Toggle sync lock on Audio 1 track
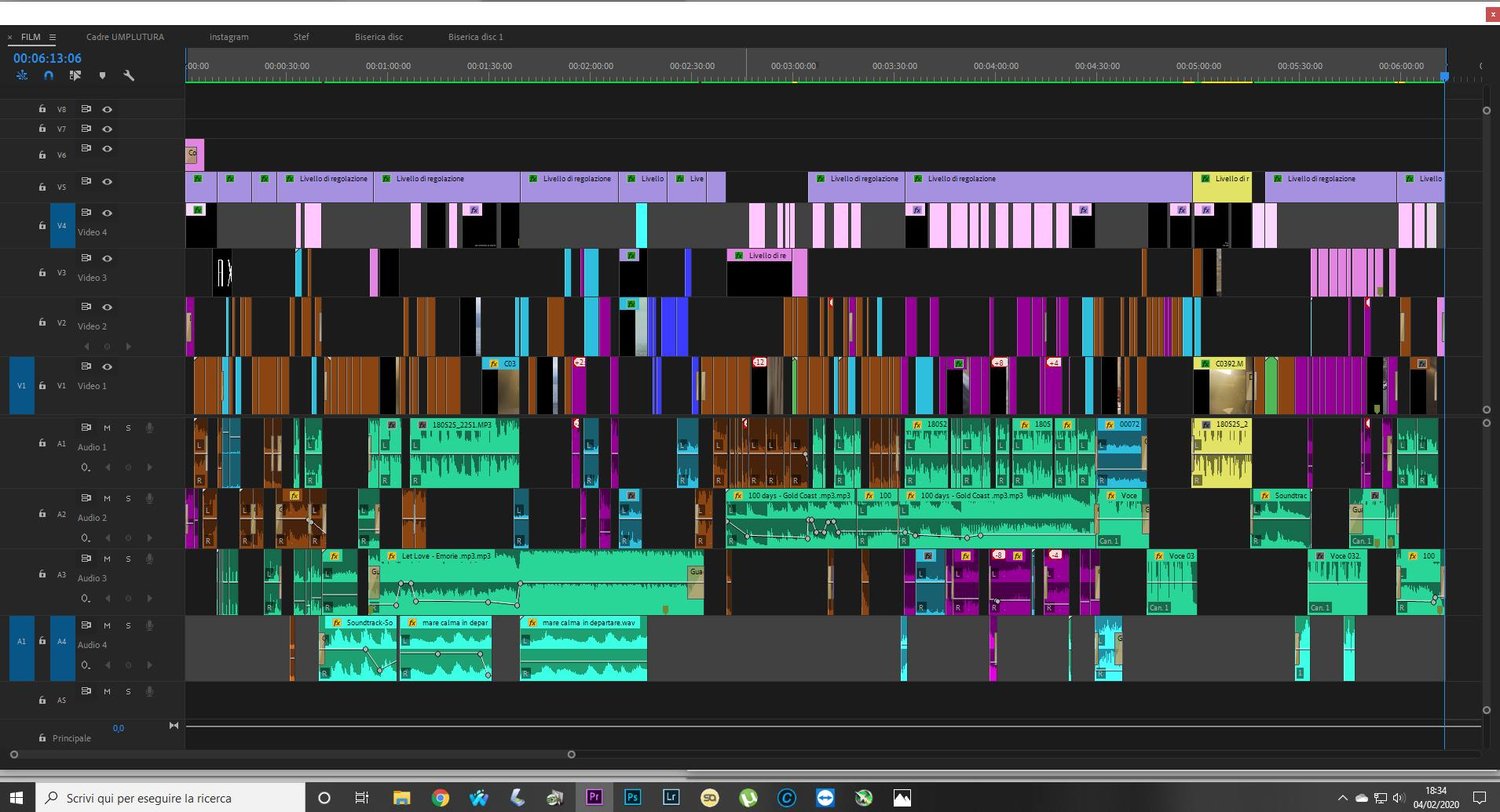Viewport: 1500px width, 812px height. coord(86,428)
